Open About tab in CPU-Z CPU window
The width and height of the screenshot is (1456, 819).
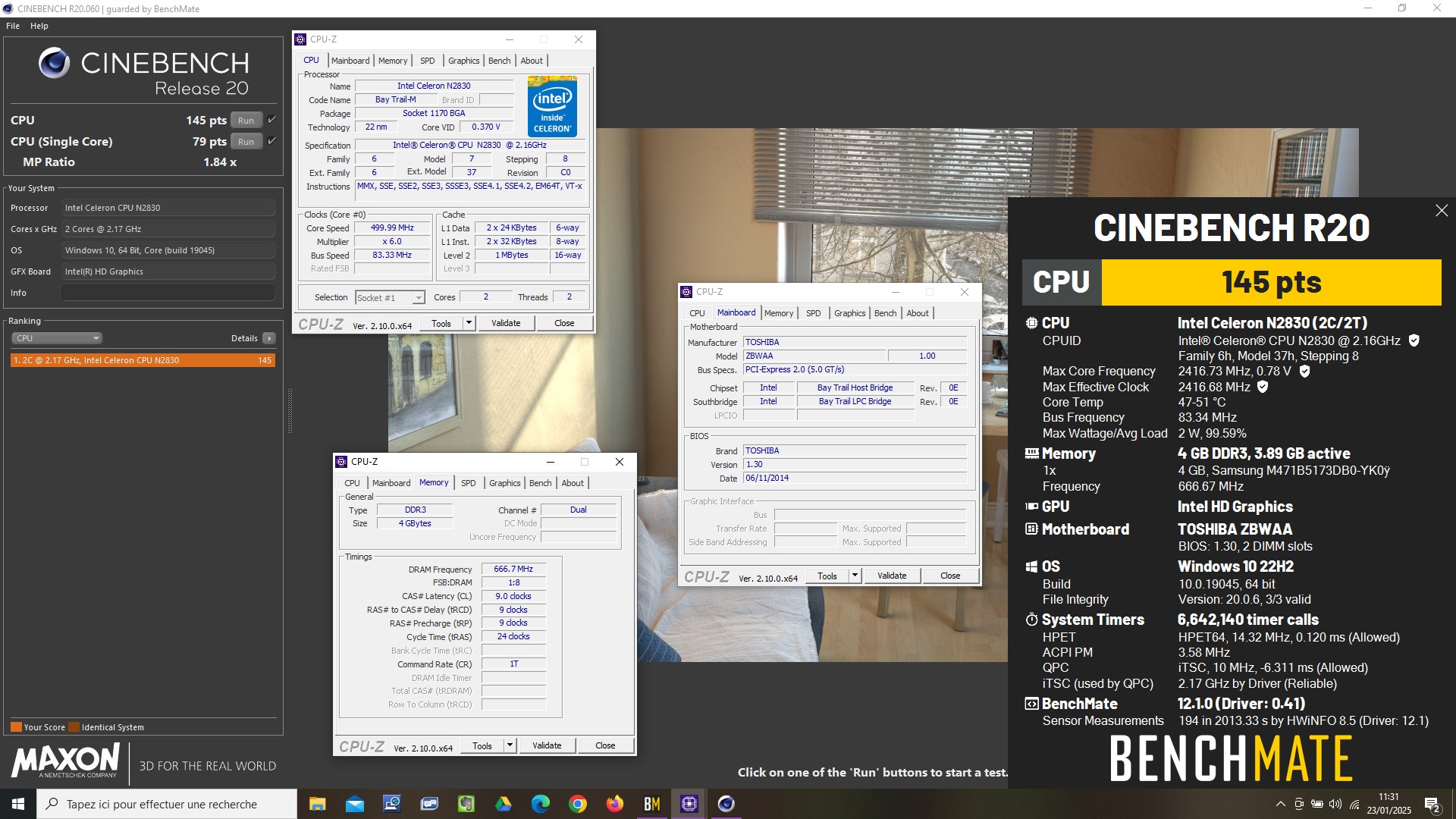click(532, 61)
